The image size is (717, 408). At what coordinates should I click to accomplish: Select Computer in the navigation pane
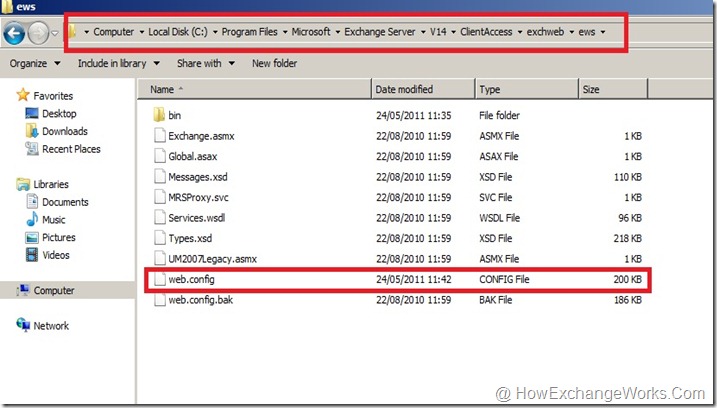click(x=54, y=290)
